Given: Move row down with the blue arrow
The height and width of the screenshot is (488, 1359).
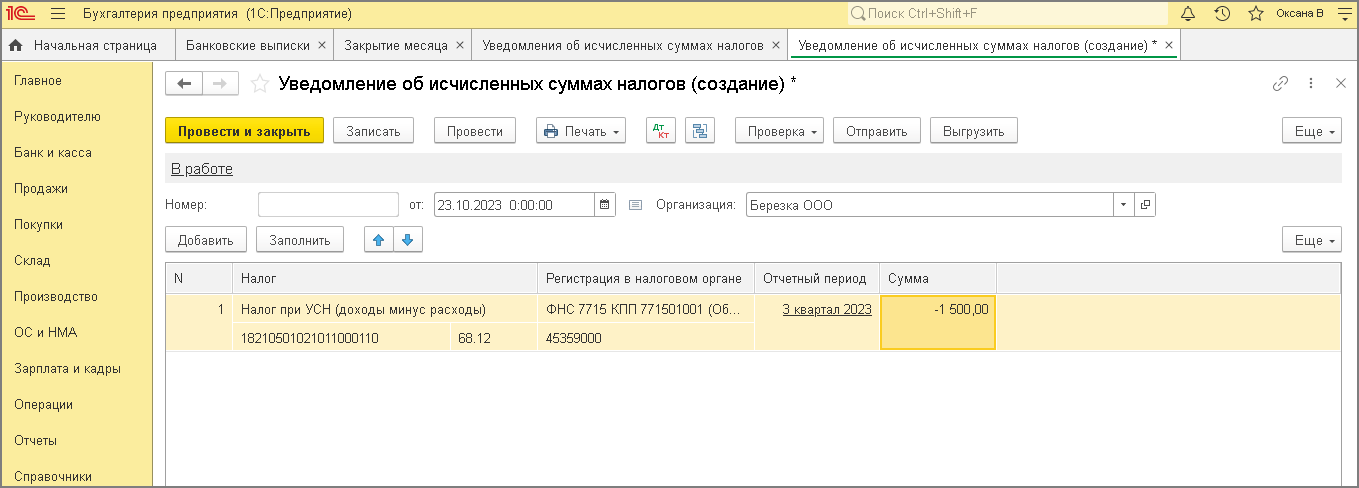Looking at the screenshot, I should pos(408,240).
